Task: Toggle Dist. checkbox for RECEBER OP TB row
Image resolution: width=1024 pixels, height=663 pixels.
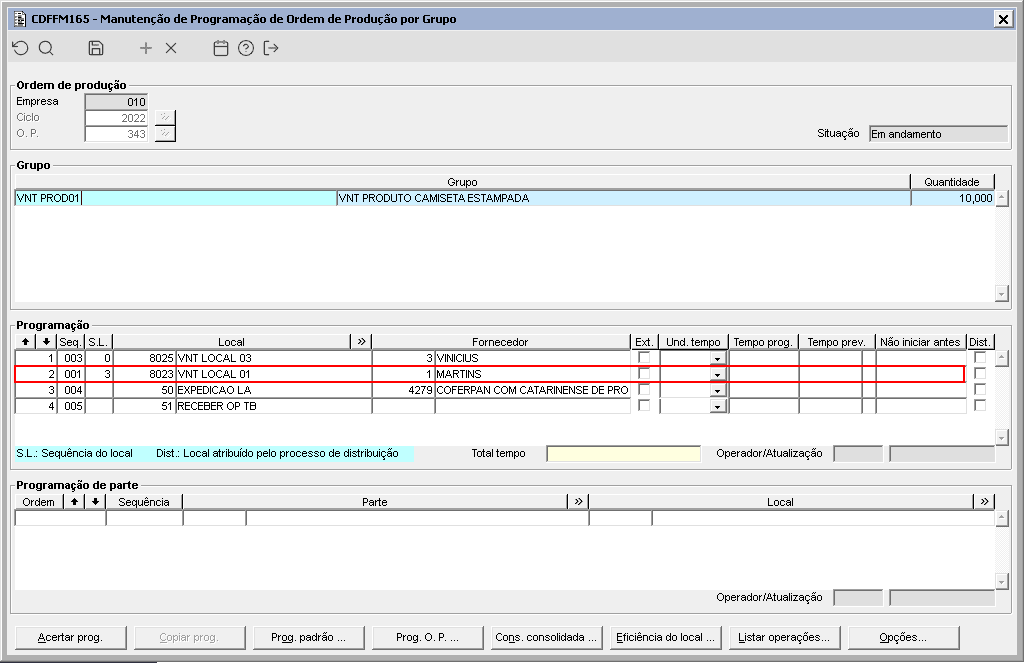Action: click(x=980, y=406)
